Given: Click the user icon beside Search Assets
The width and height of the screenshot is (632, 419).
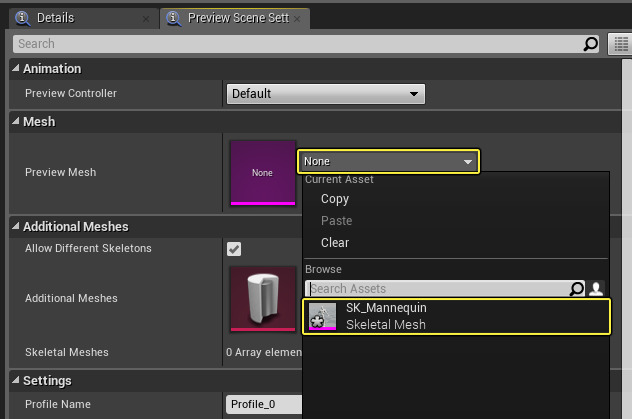Looking at the screenshot, I should pos(596,289).
